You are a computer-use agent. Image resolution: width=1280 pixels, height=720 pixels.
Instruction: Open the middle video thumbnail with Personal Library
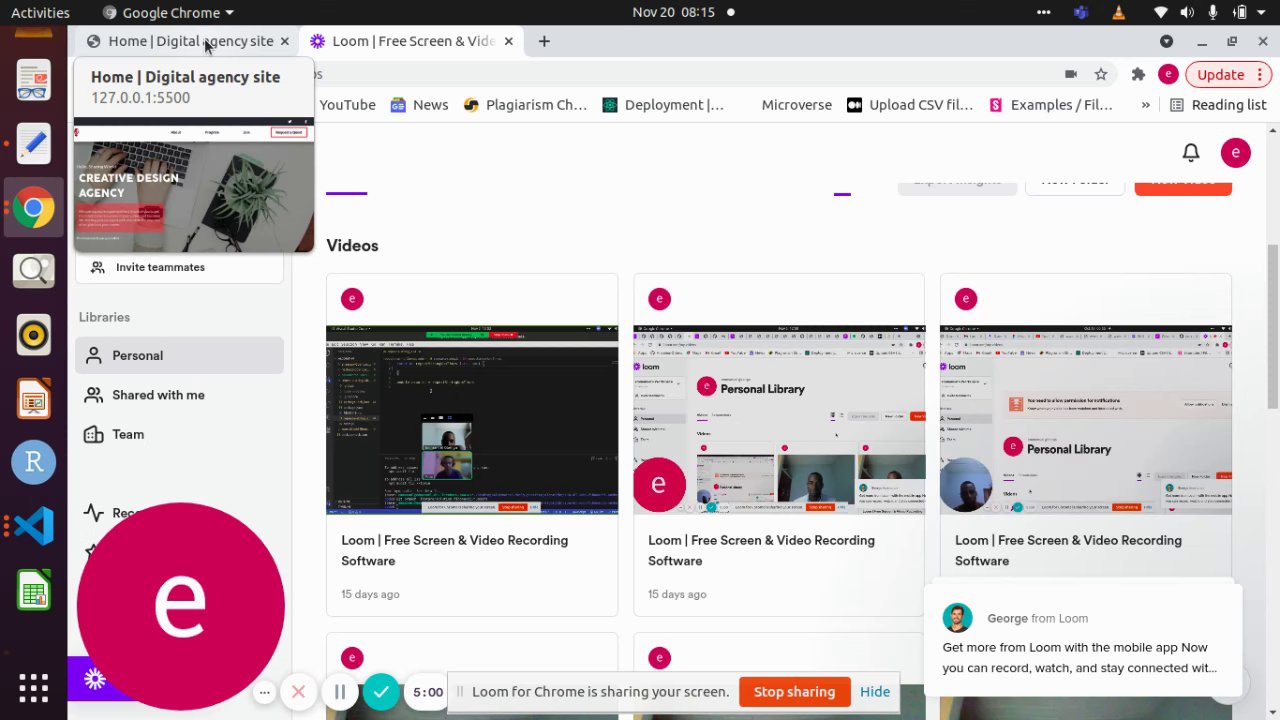[779, 420]
